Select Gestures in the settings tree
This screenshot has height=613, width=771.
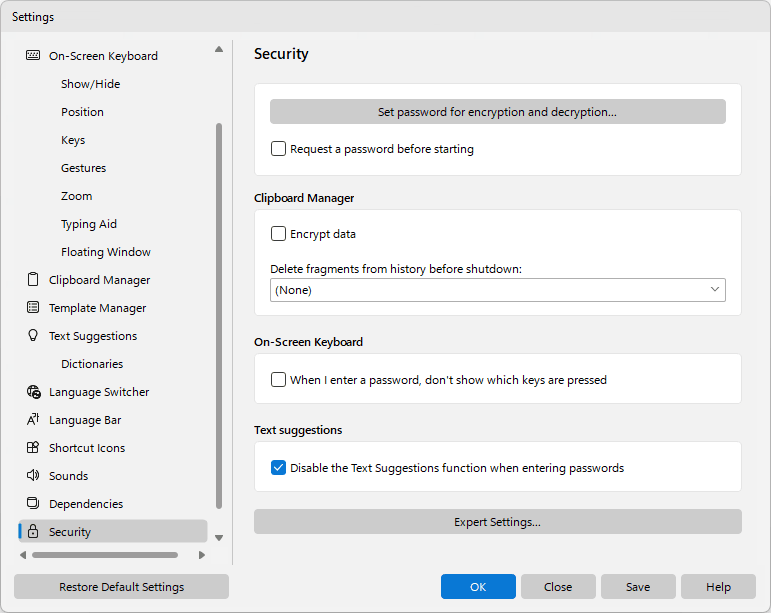coord(83,168)
